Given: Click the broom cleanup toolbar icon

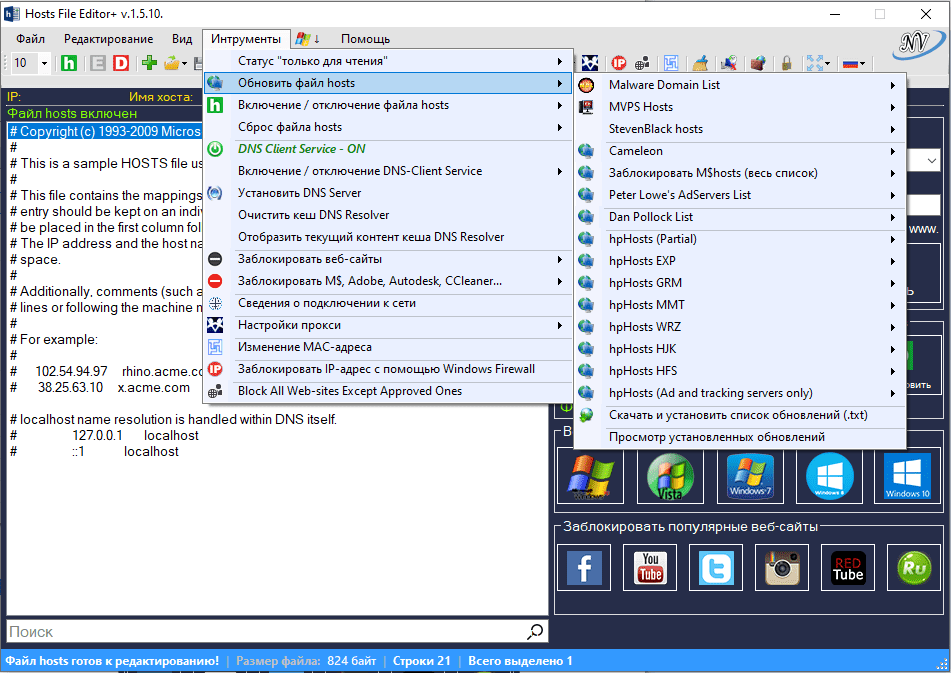Looking at the screenshot, I should [701, 62].
